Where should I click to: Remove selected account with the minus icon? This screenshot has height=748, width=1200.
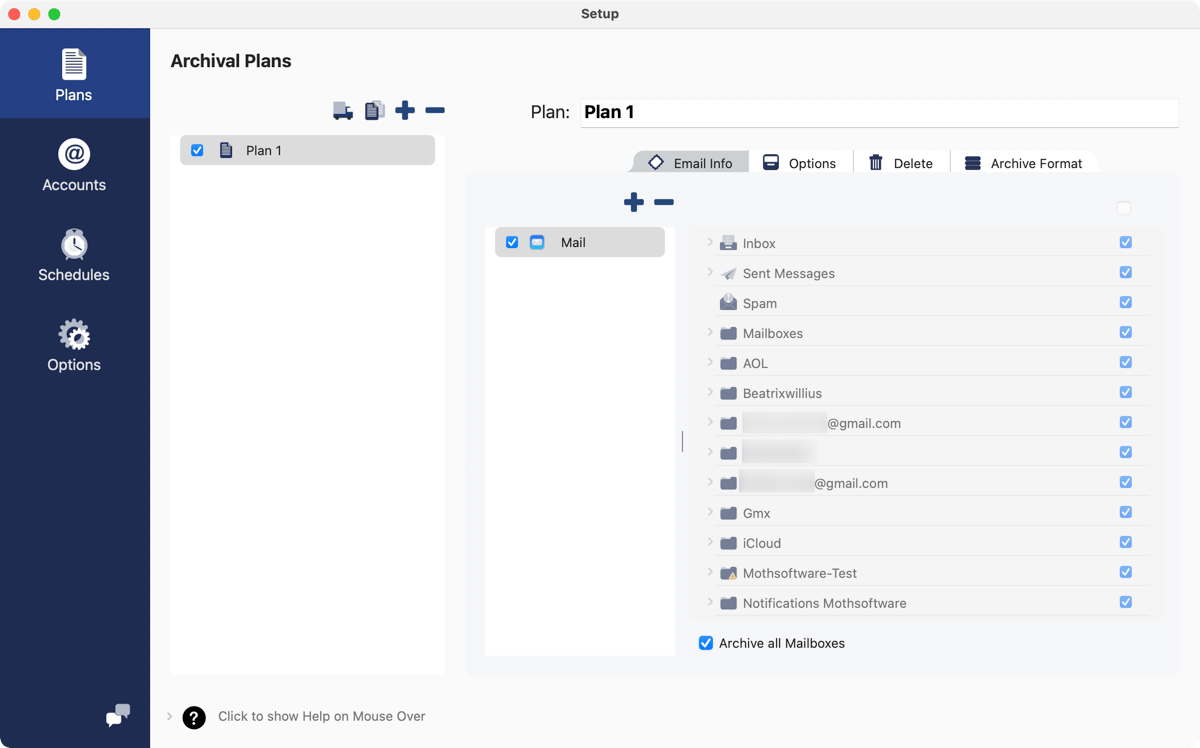(663, 201)
